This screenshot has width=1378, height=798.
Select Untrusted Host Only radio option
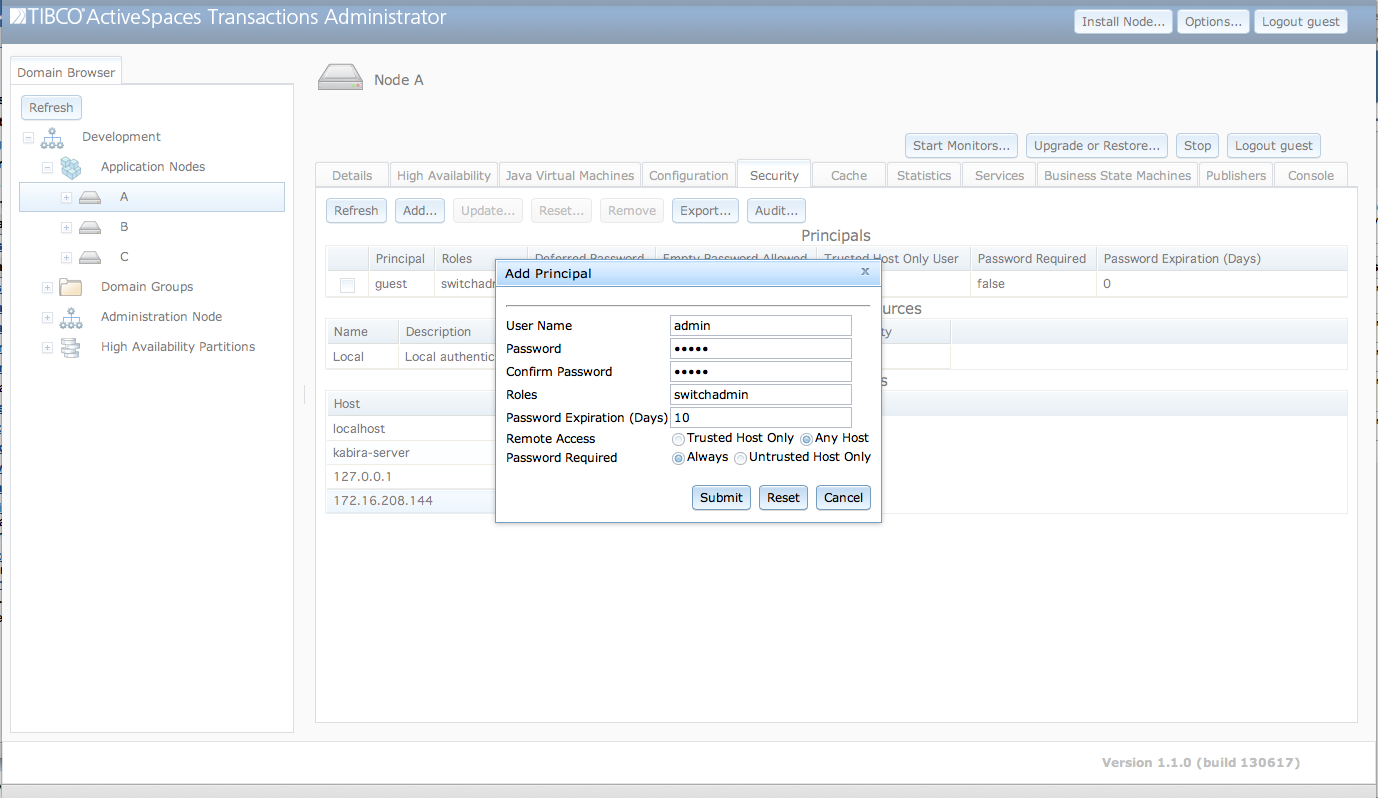coord(741,458)
